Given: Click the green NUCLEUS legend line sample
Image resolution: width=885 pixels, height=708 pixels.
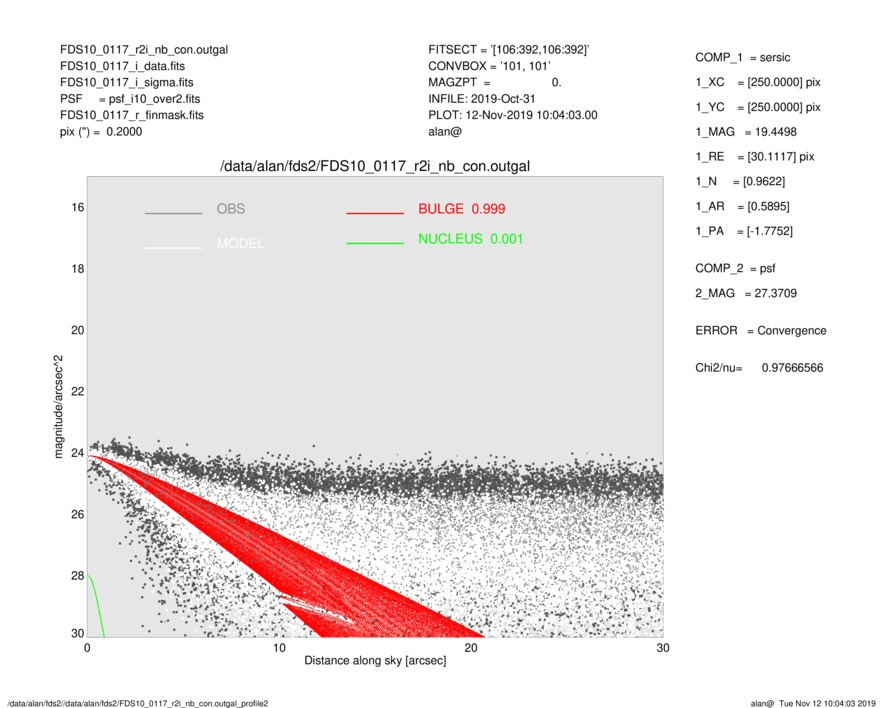Looking at the screenshot, I should coord(375,243).
